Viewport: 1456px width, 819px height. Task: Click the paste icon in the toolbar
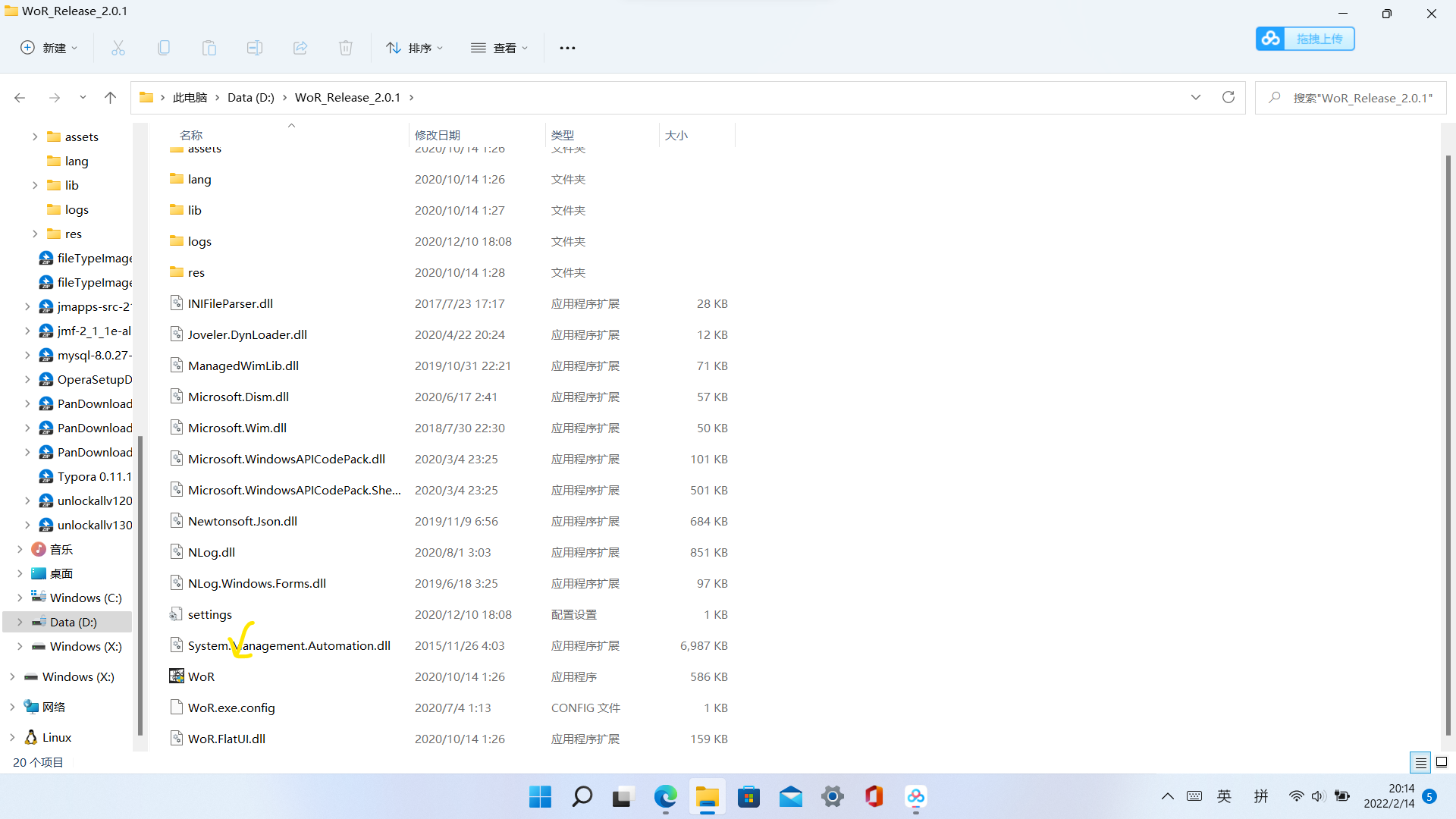click(x=209, y=47)
